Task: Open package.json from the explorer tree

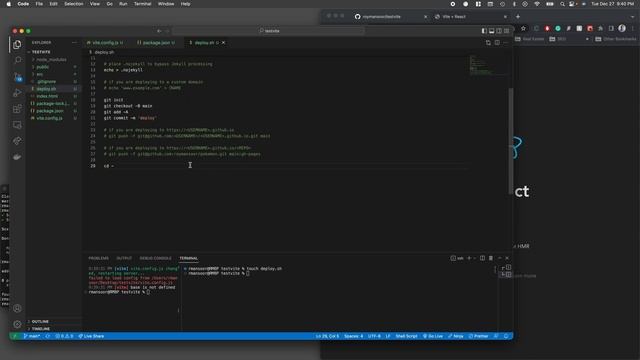Action: 49,111
